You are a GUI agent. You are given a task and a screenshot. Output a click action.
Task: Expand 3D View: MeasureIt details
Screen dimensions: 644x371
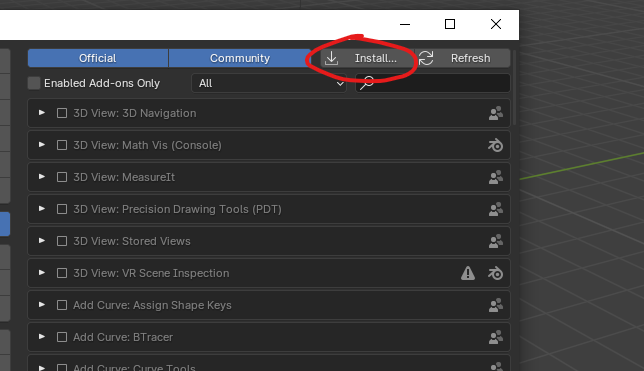(41, 177)
